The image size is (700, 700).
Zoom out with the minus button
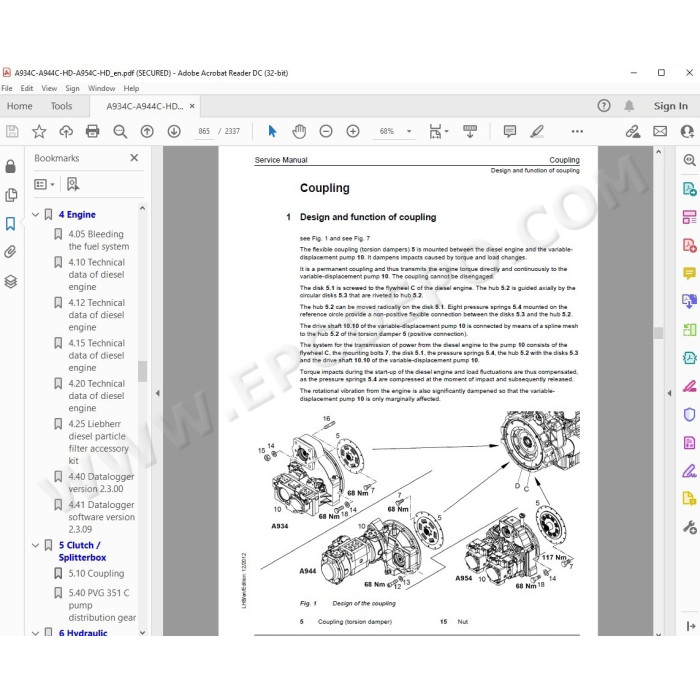(326, 131)
